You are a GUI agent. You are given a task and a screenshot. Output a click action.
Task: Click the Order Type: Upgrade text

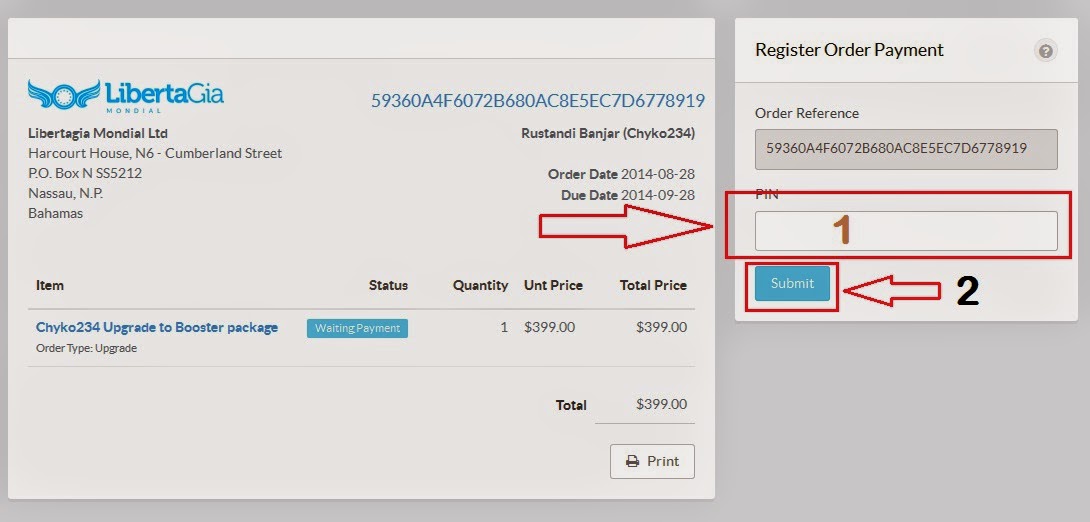coord(86,348)
